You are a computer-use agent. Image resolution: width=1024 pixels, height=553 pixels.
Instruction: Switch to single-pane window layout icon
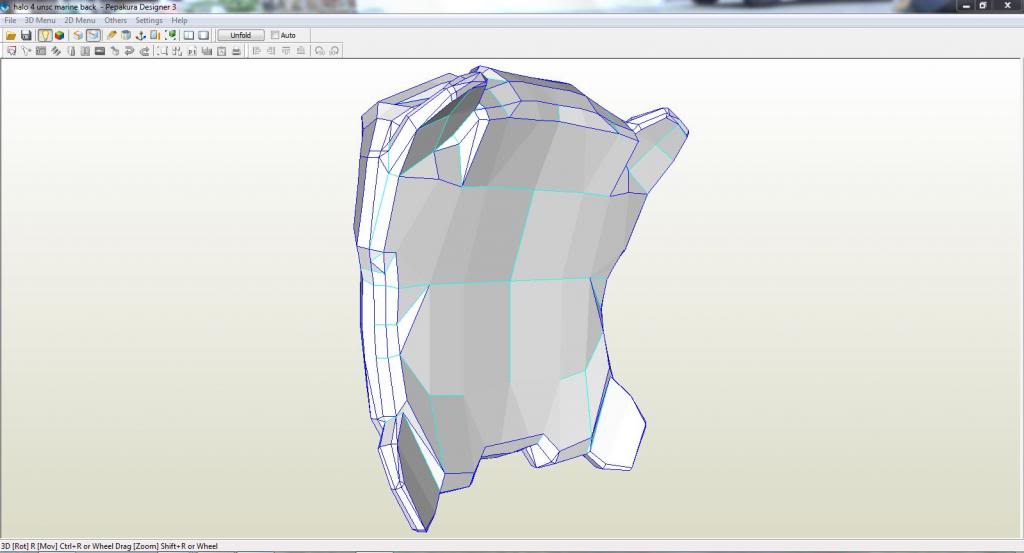point(204,35)
